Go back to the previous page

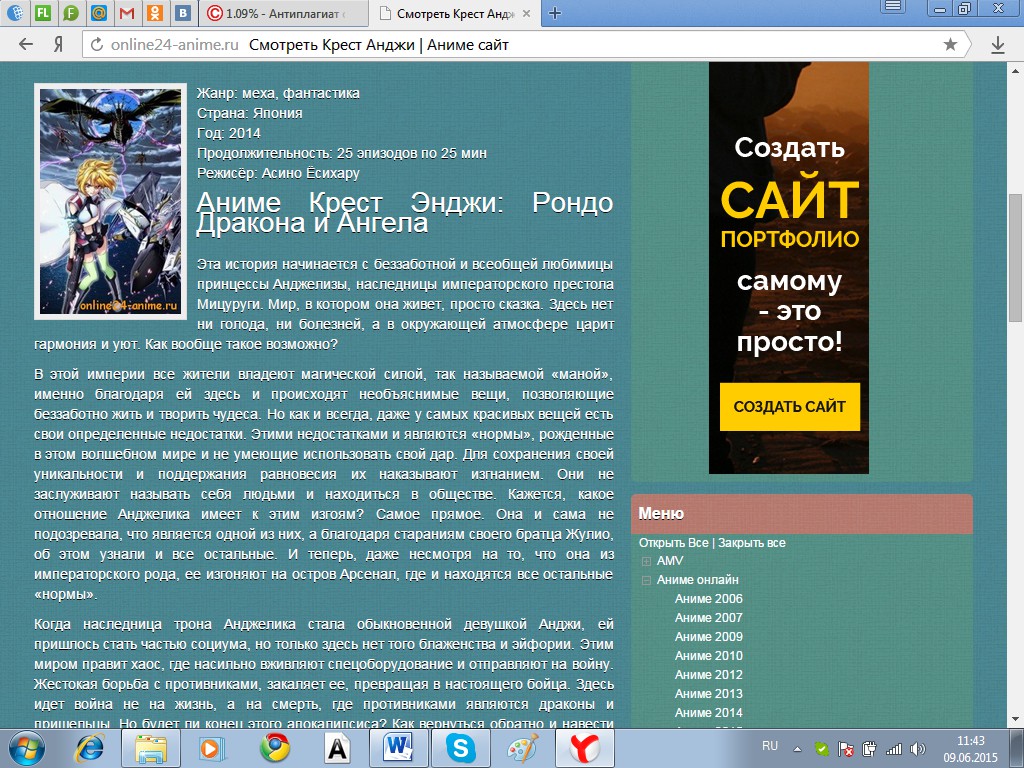pos(25,44)
